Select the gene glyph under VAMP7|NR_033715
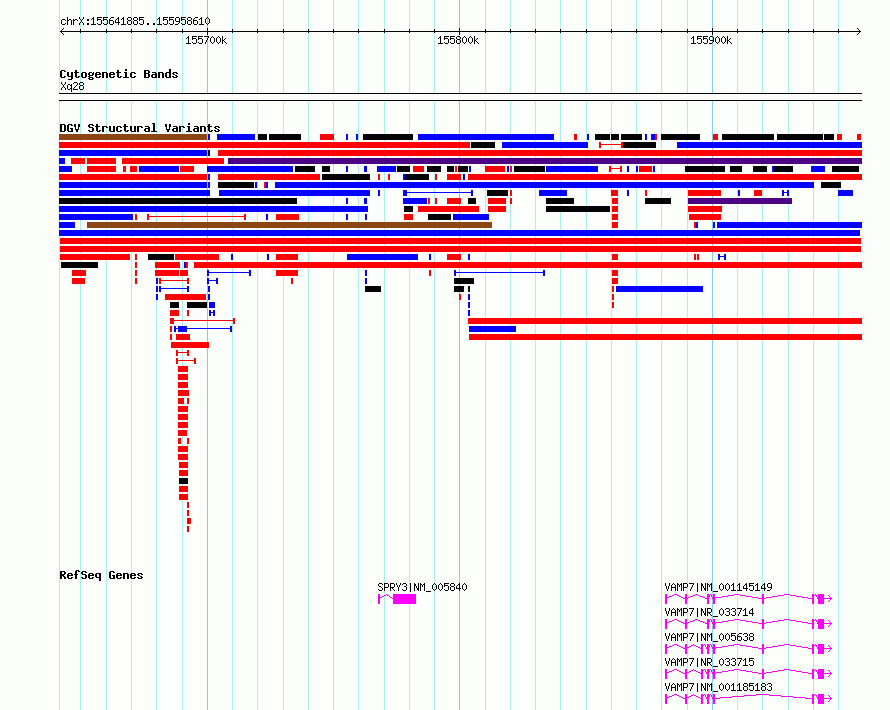 coord(748,674)
